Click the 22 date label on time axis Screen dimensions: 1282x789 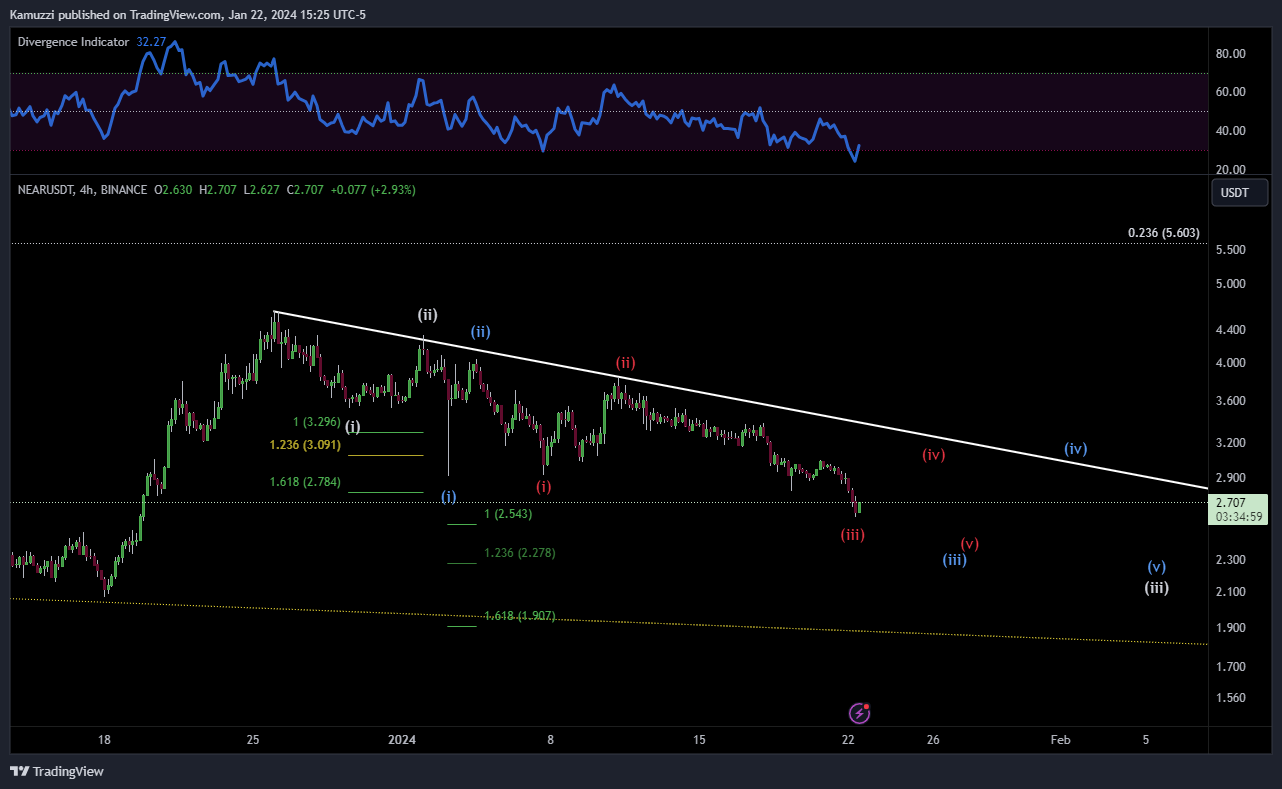[x=848, y=740]
